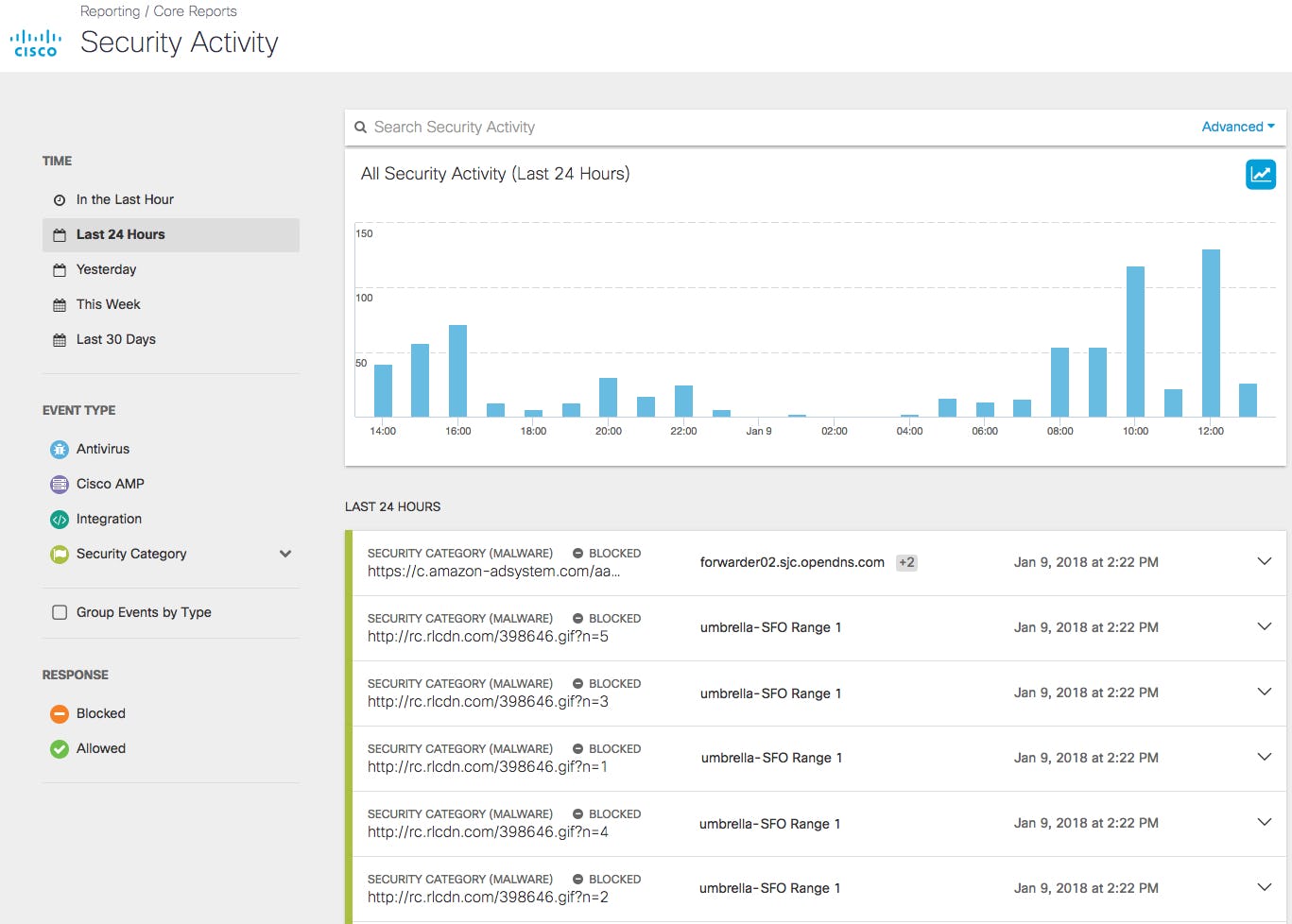Select the Last 30 Days time filter

pyautogui.click(x=115, y=339)
